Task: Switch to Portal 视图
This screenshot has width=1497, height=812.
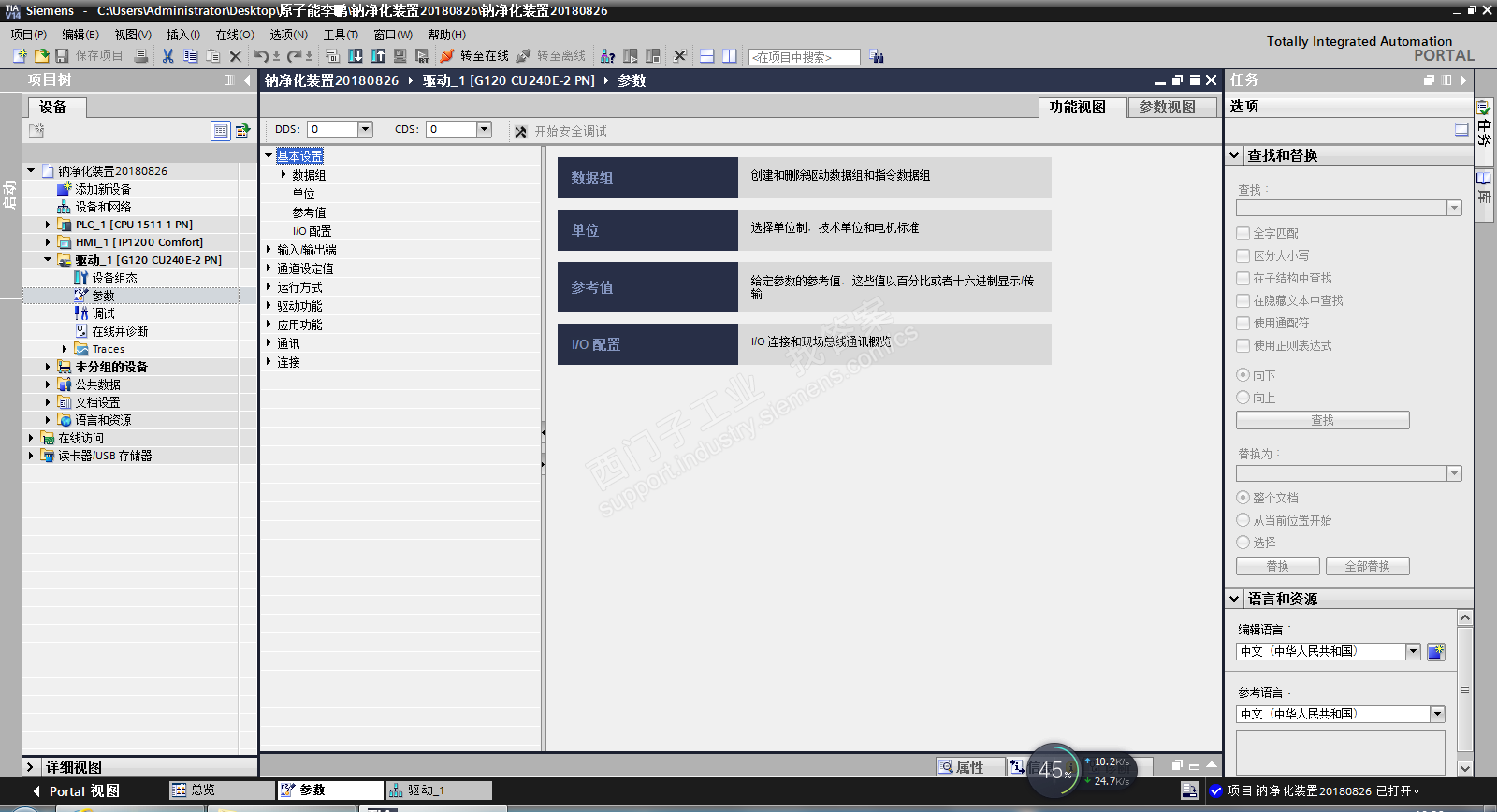Action: coord(77,791)
